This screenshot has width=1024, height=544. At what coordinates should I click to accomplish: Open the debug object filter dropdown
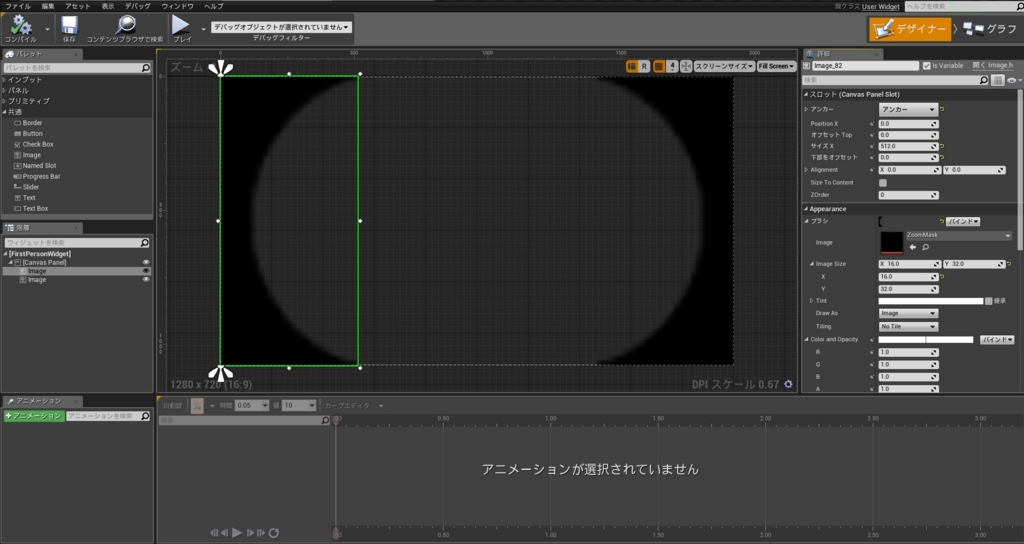(281, 27)
